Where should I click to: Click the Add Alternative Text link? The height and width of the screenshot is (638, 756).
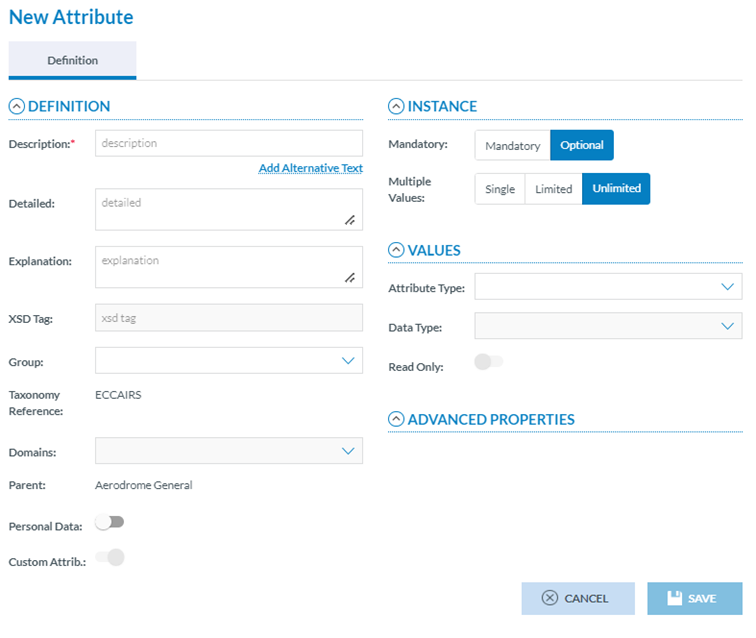click(x=310, y=169)
